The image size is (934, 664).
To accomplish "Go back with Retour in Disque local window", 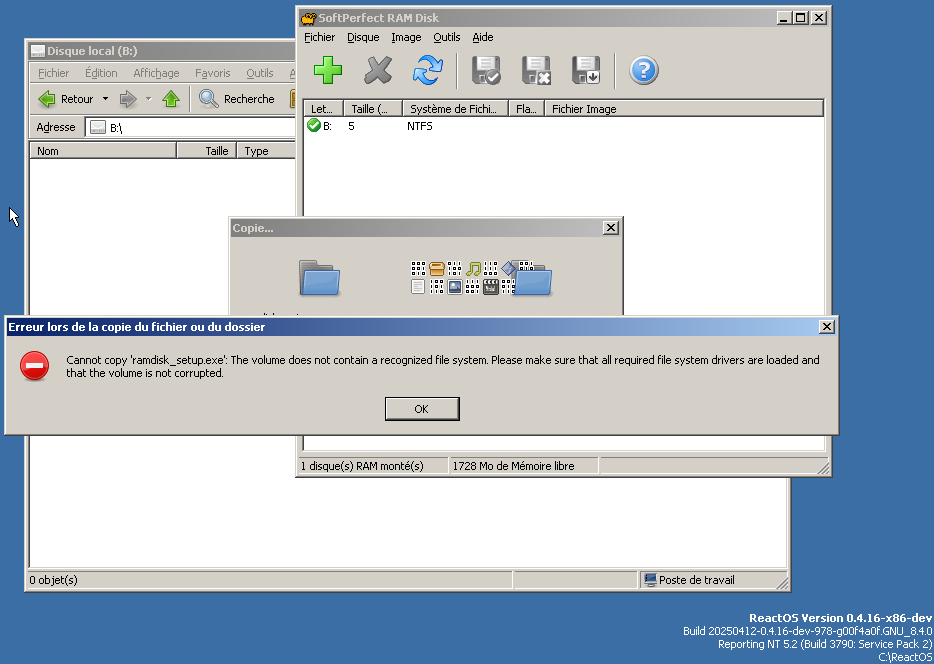I will click(x=66, y=99).
